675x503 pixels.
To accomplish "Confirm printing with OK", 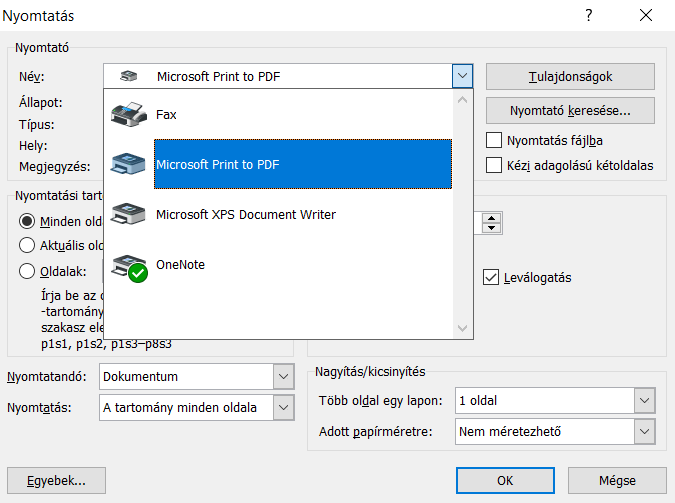I will pos(505,481).
